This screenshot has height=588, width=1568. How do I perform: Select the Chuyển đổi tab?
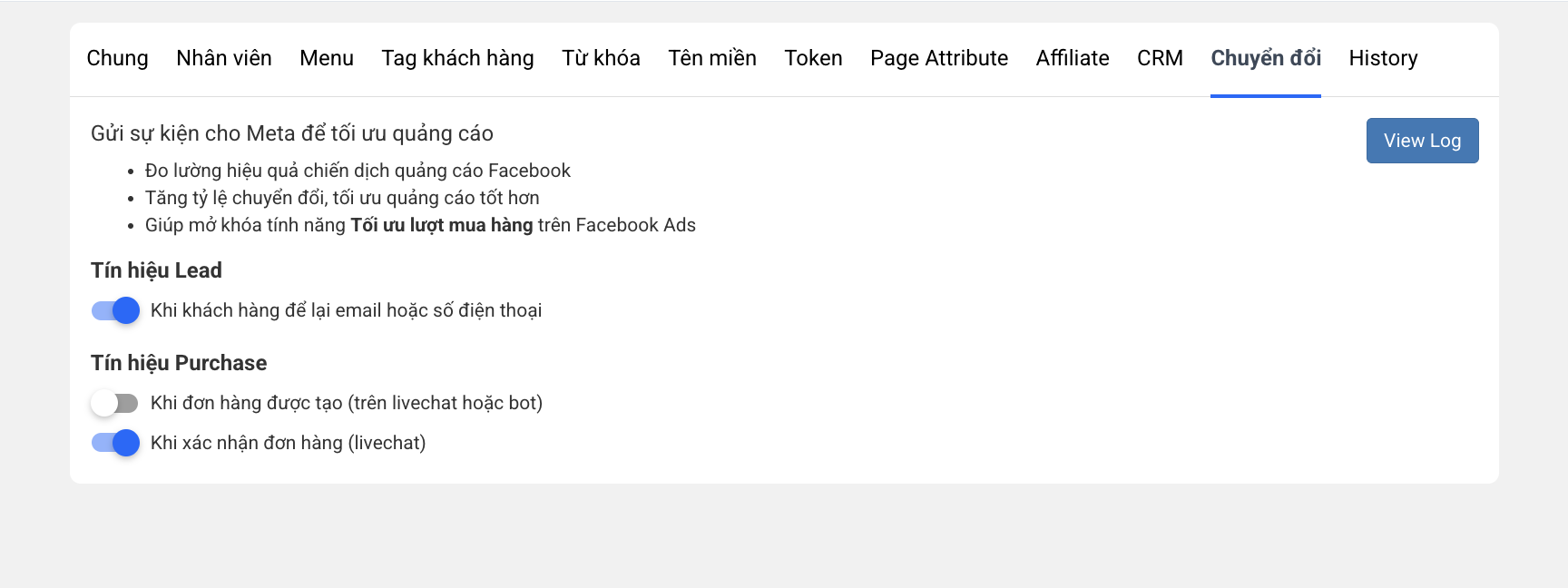coord(1266,58)
